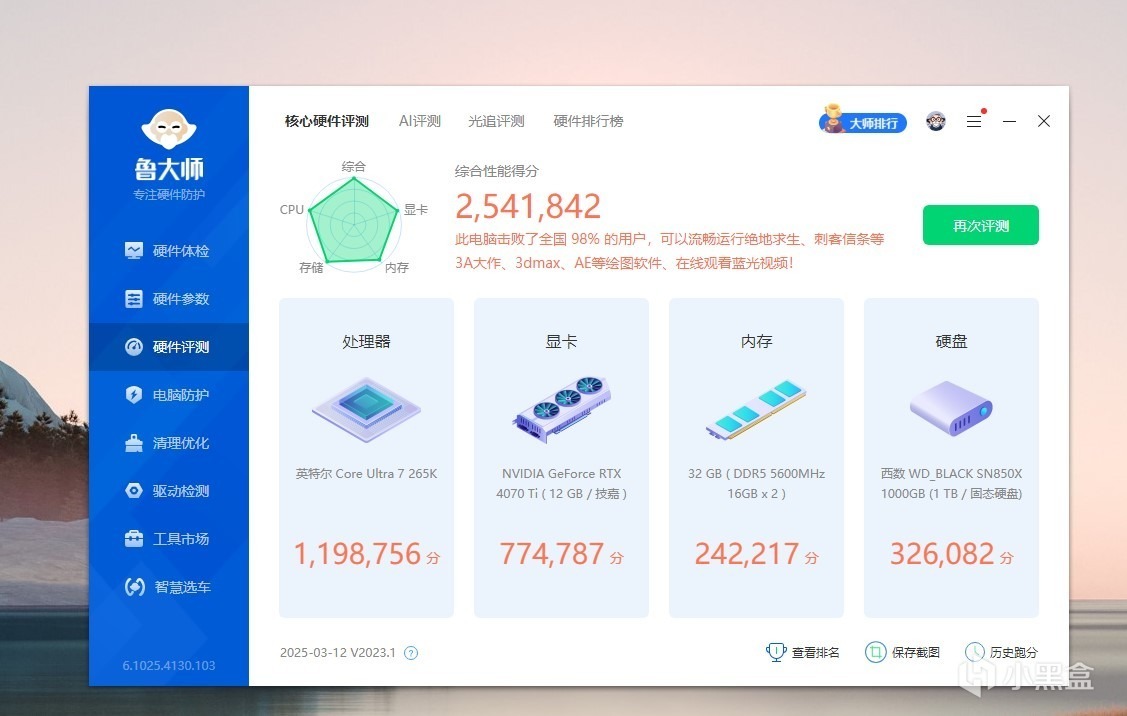
Task: Click the hard disk illustration
Action: click(x=951, y=408)
